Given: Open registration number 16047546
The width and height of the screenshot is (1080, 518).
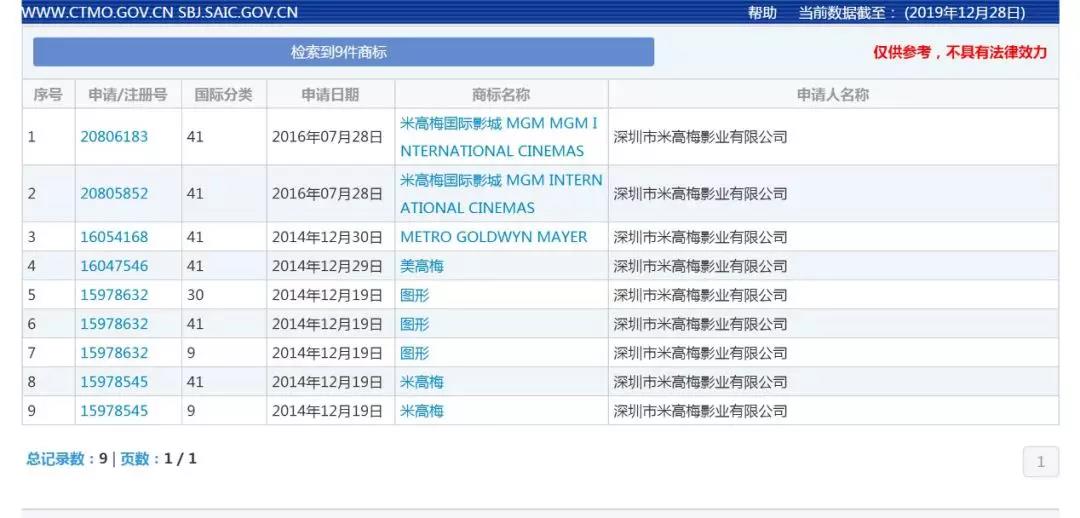Looking at the screenshot, I should (114, 266).
